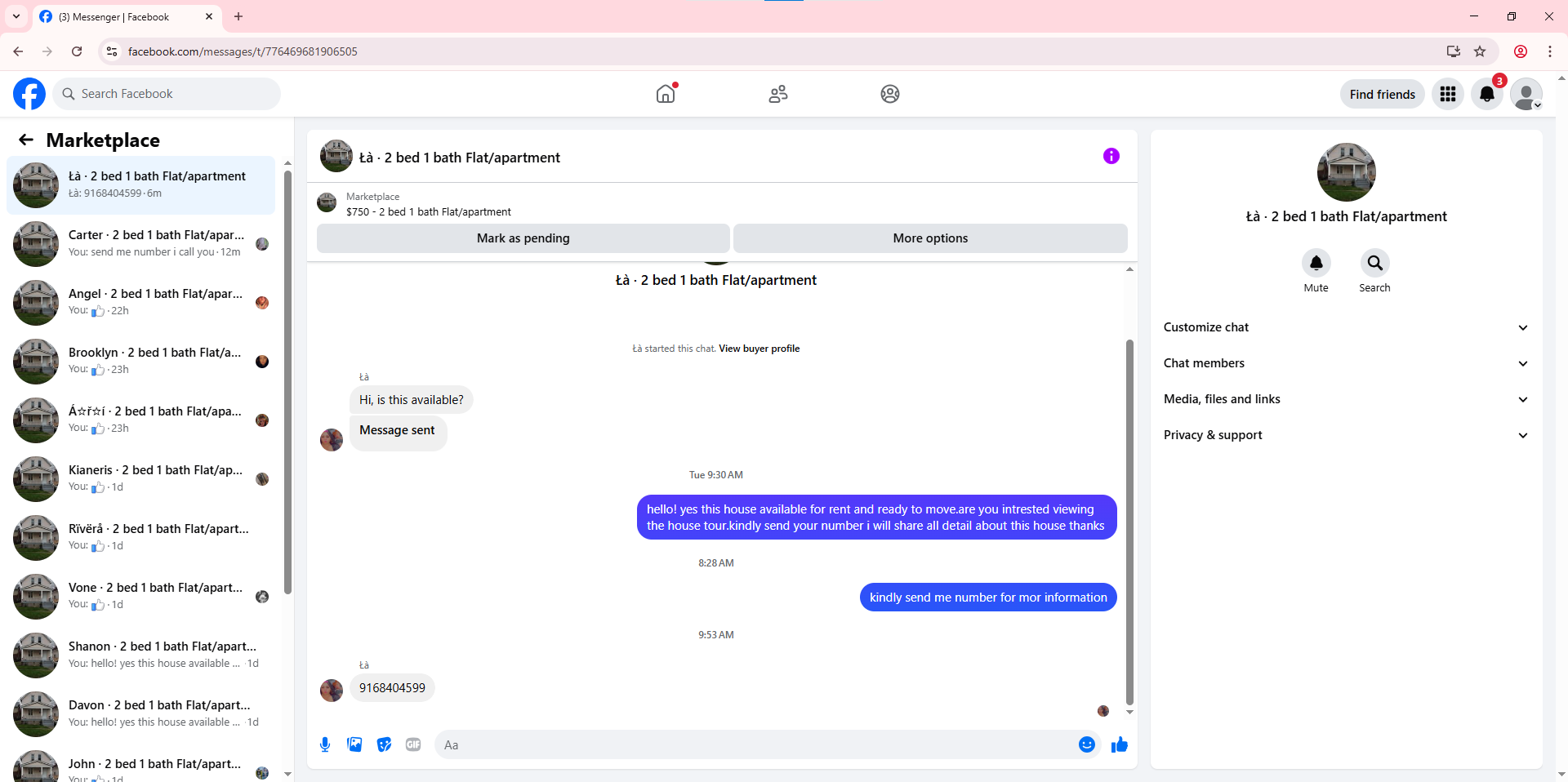Reload the Messenger page

[x=77, y=51]
